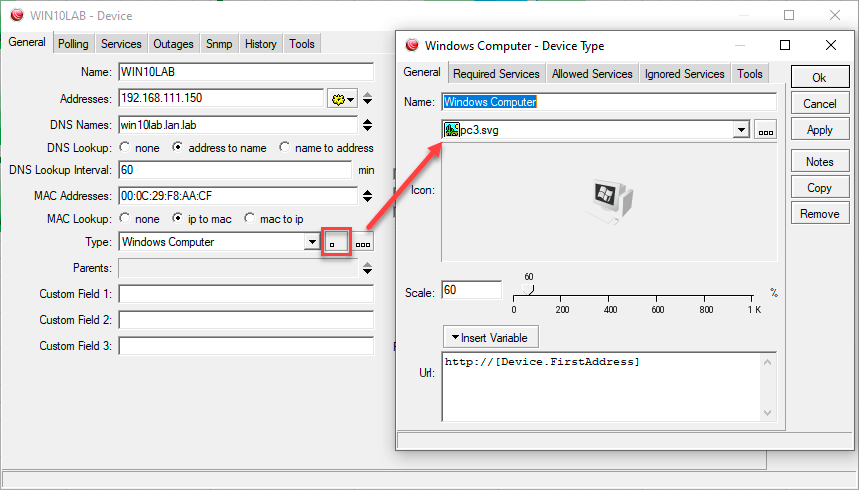
Task: Open Tools tab in WIN10LAB window
Action: click(x=302, y=44)
